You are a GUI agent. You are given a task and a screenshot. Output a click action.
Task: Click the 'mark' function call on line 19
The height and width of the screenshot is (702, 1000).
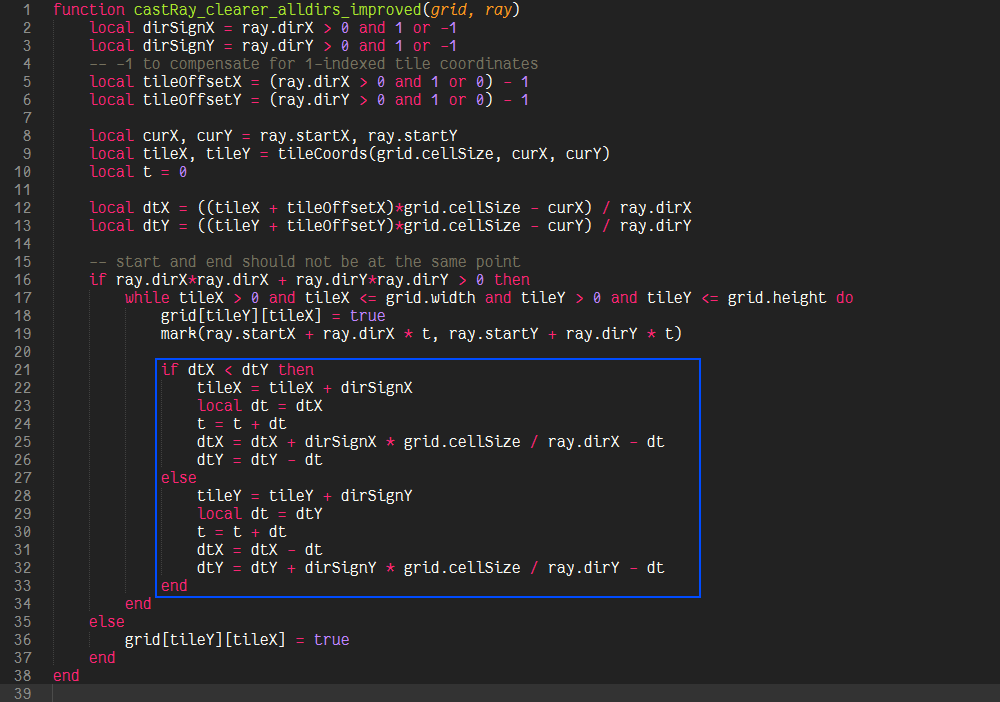click(178, 334)
